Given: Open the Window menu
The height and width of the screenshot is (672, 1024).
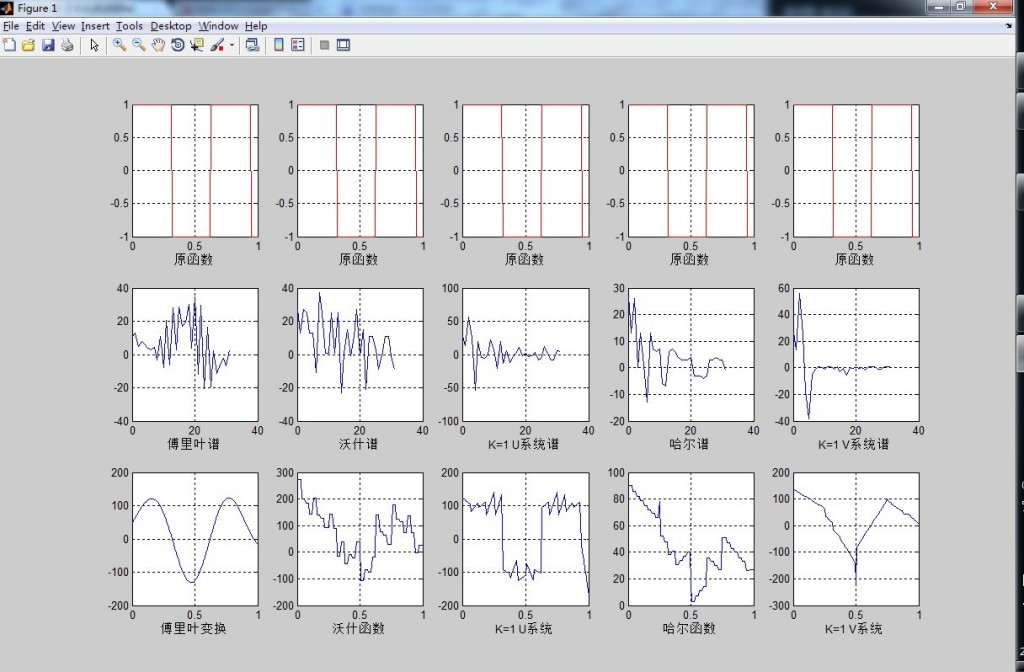Looking at the screenshot, I should point(218,26).
